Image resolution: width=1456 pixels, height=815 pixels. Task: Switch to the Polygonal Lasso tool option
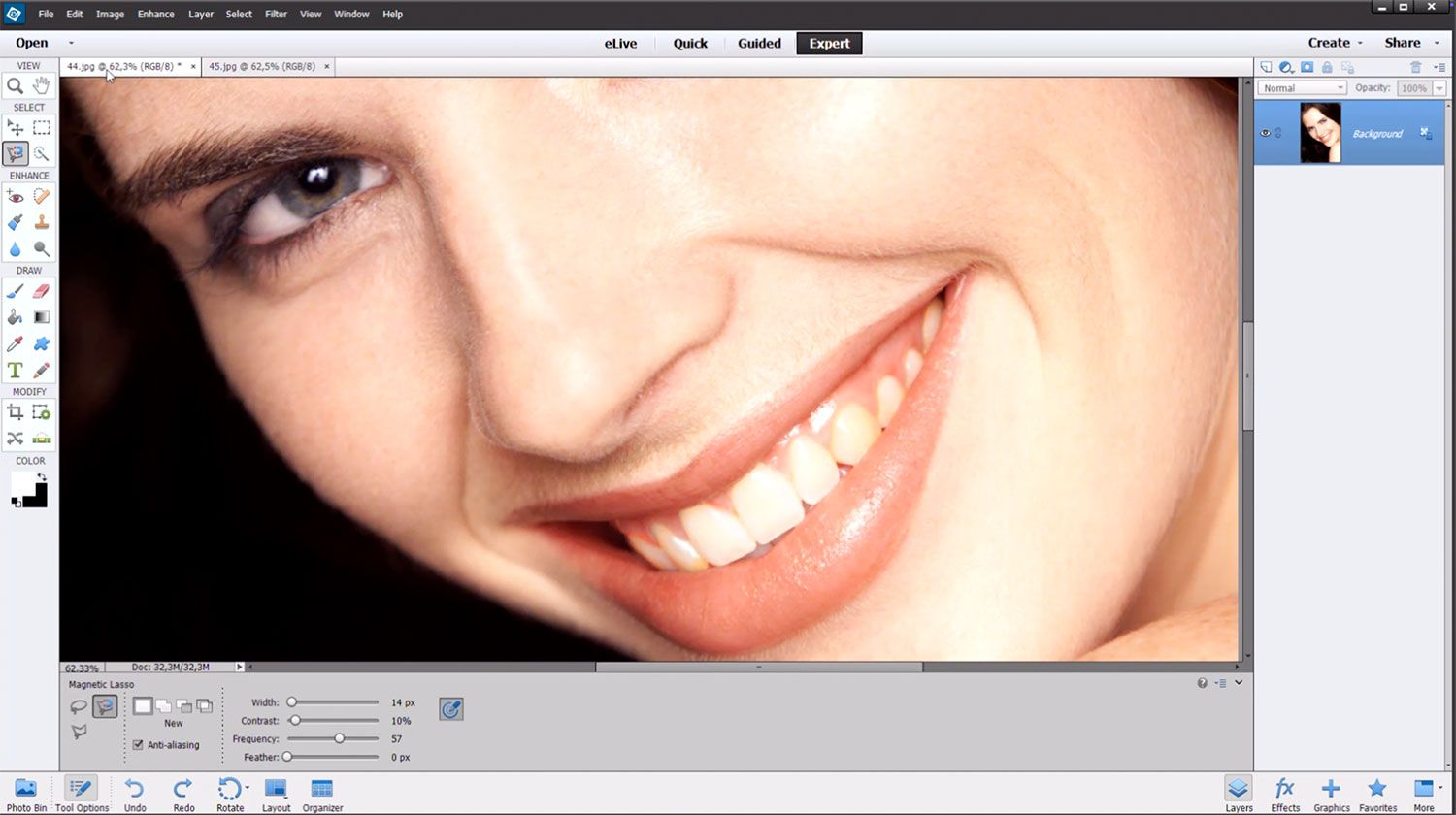[79, 733]
